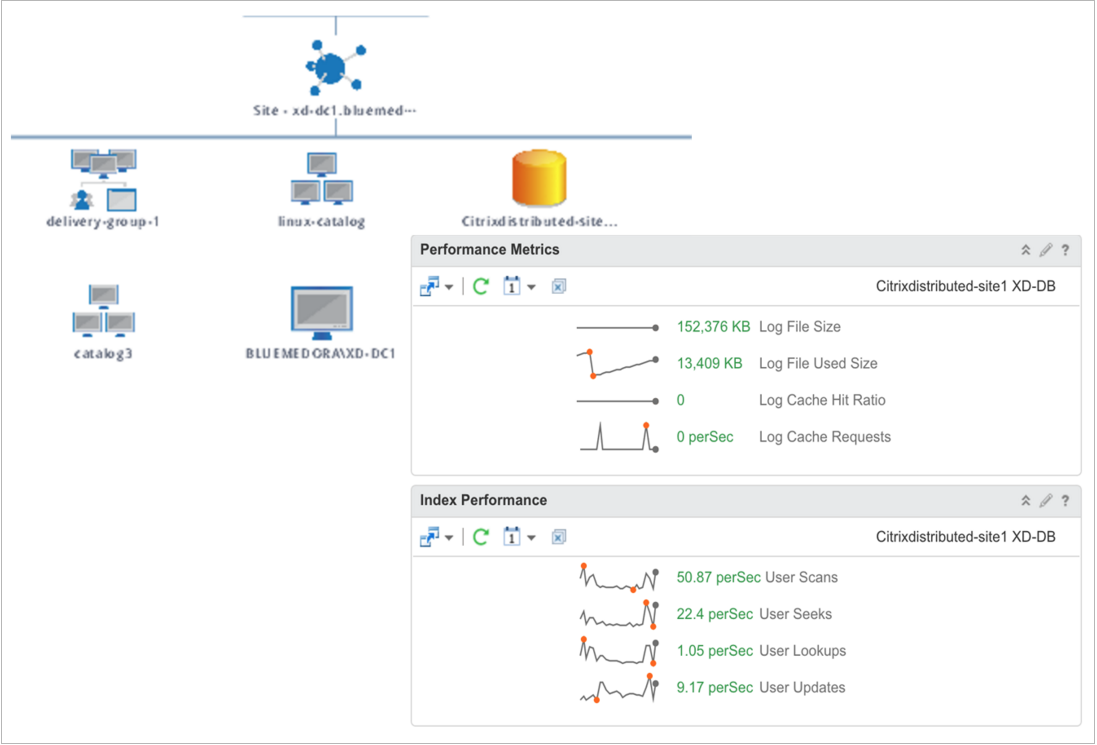Image resolution: width=1097 pixels, height=745 pixels.
Task: Open help for Performance Metrics widget
Action: (x=1065, y=250)
